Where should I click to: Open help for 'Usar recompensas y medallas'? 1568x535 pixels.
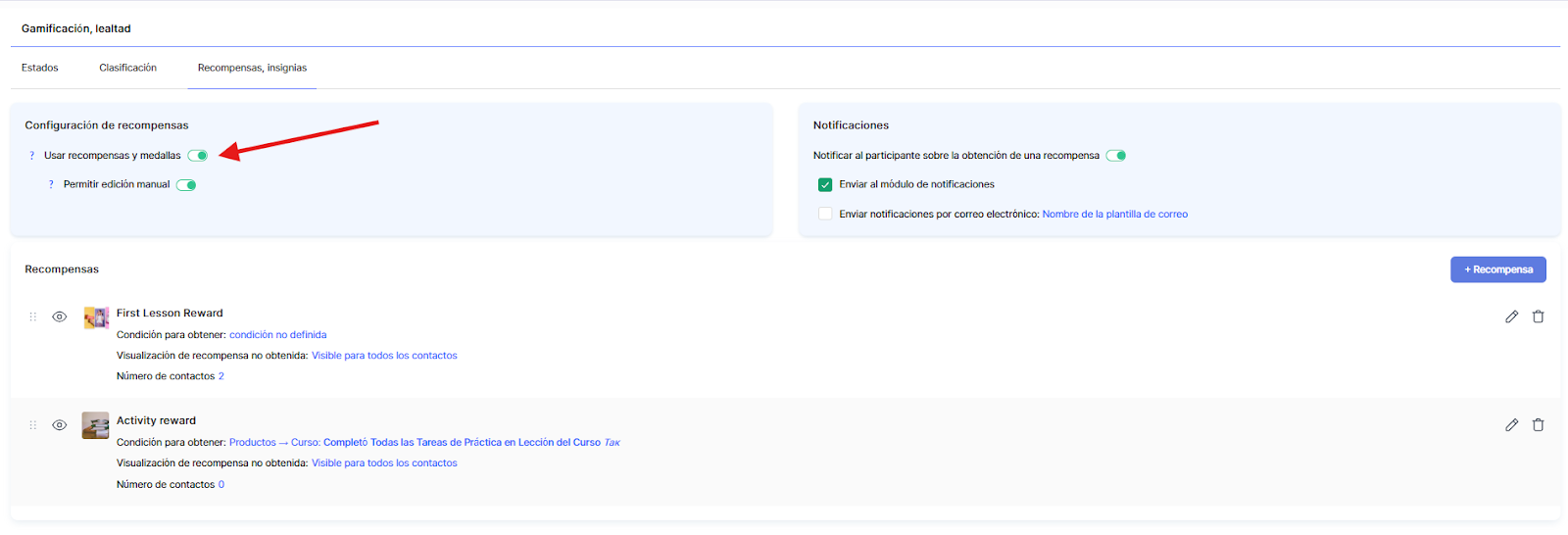pos(31,156)
